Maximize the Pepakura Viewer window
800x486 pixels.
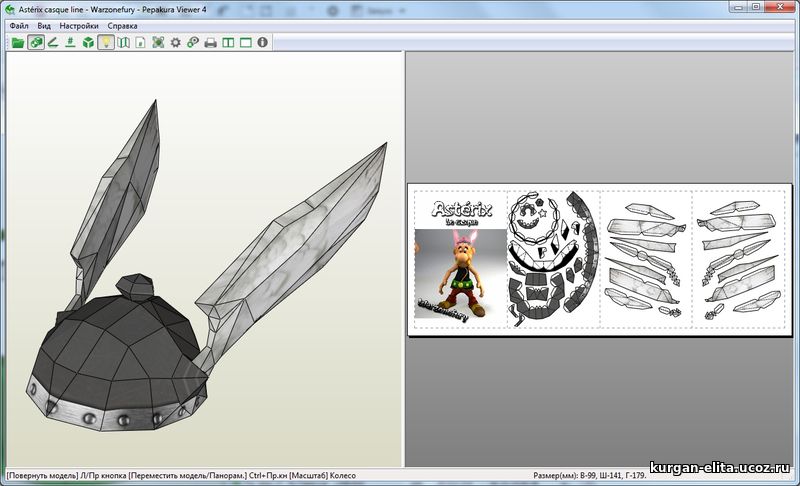point(756,7)
